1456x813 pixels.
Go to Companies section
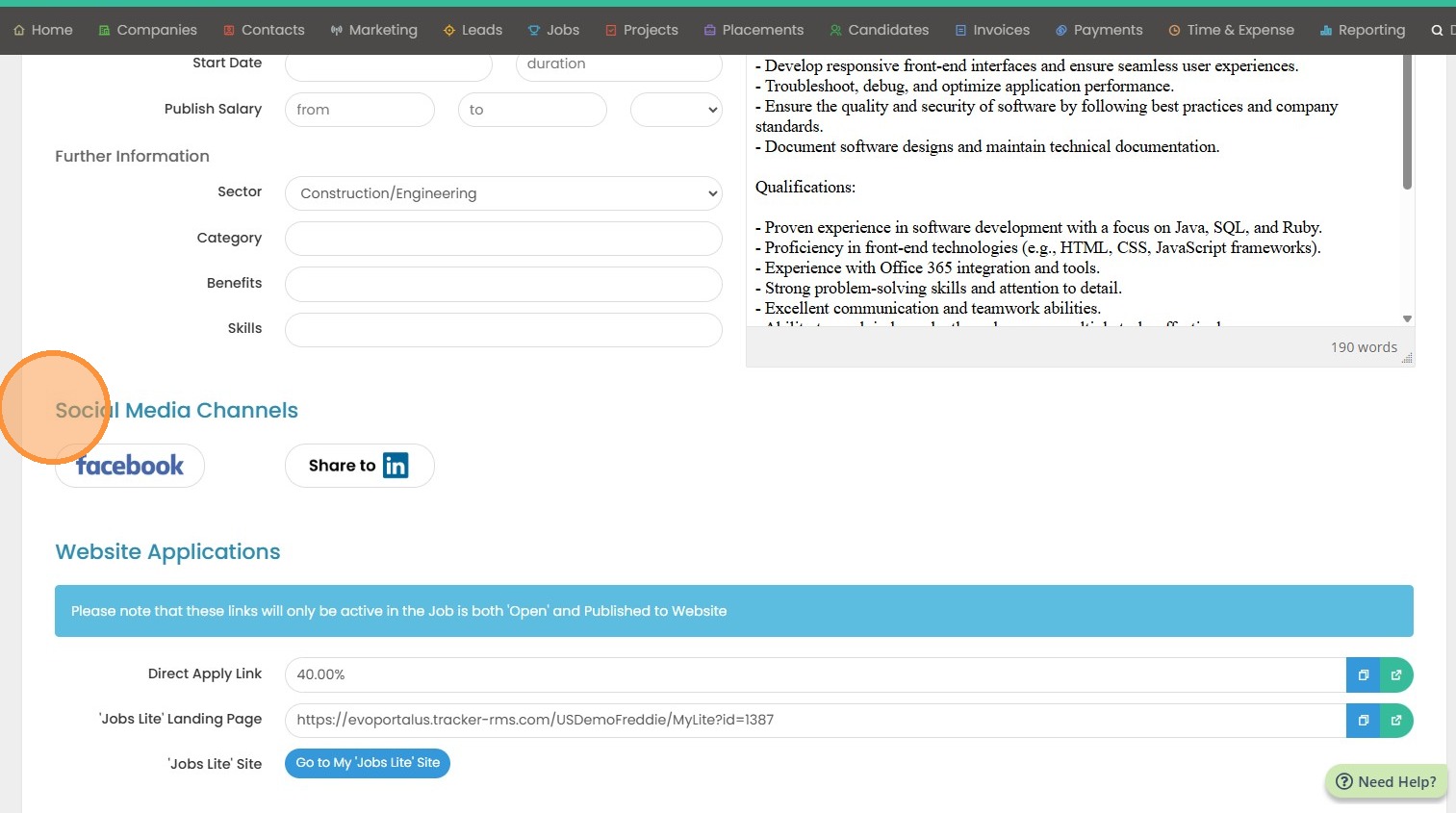(148, 31)
